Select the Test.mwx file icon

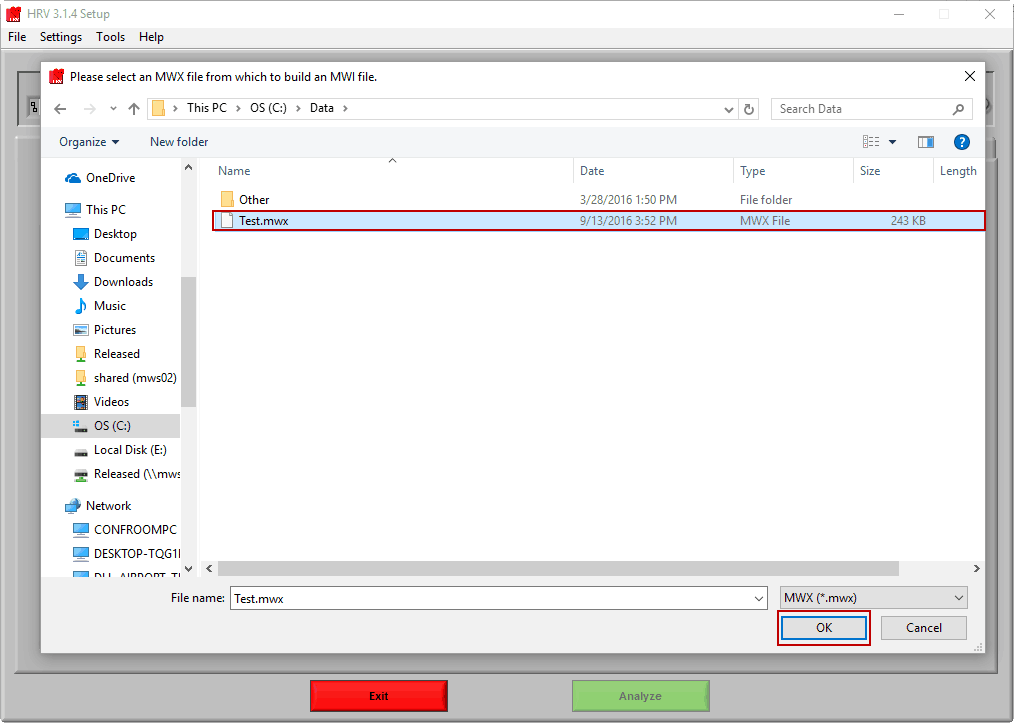click(227, 221)
